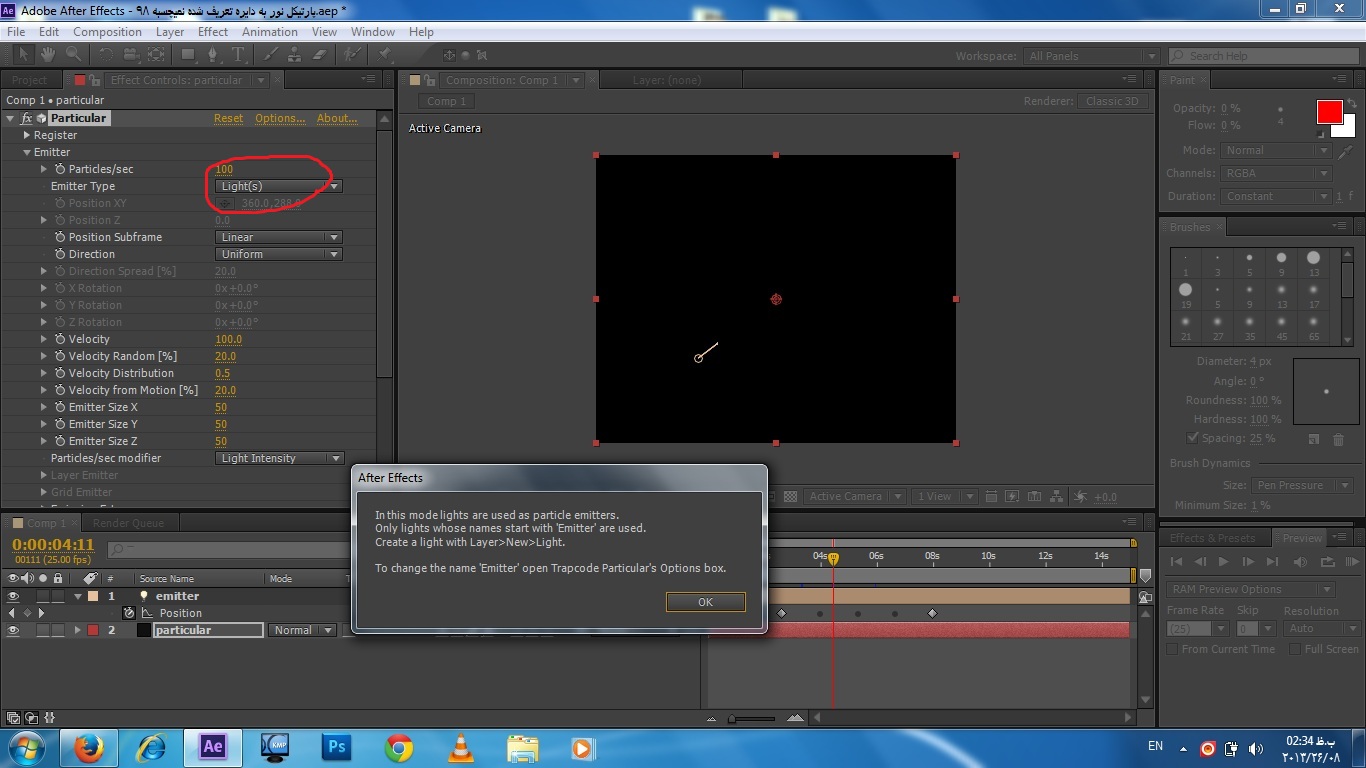Click OK in After Effects dialog
The width and height of the screenshot is (1366, 768).
705,602
